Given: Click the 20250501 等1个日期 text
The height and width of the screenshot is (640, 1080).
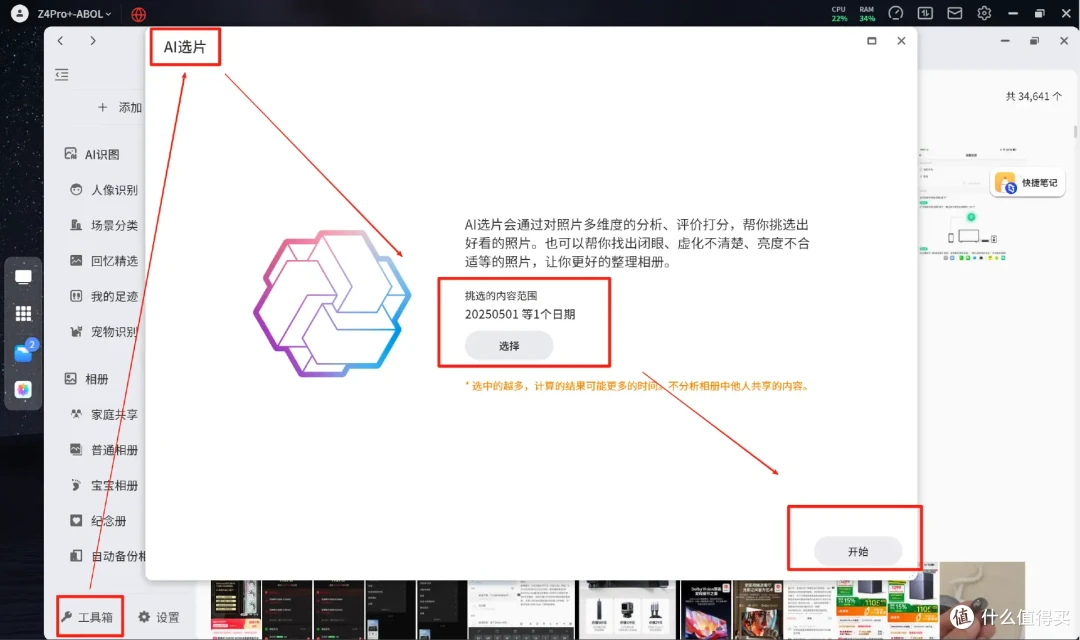Looking at the screenshot, I should (520, 314).
